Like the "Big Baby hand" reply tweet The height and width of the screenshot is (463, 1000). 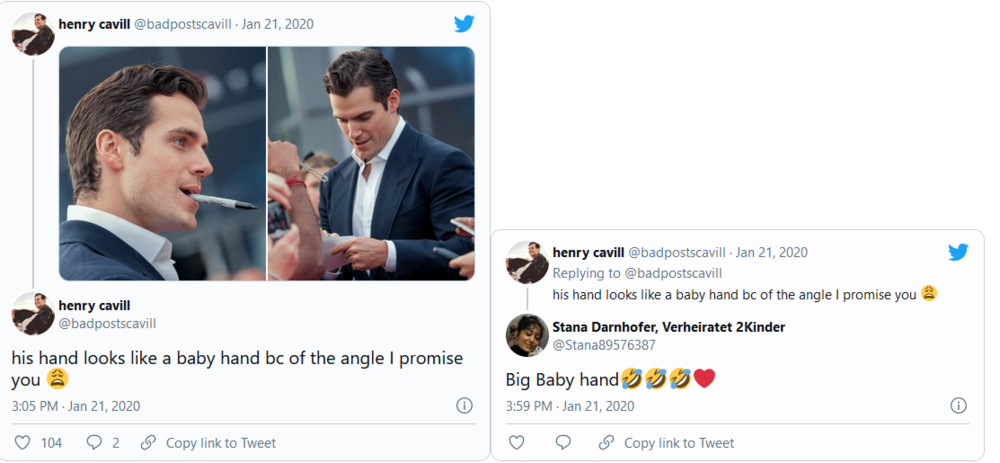click(516, 443)
